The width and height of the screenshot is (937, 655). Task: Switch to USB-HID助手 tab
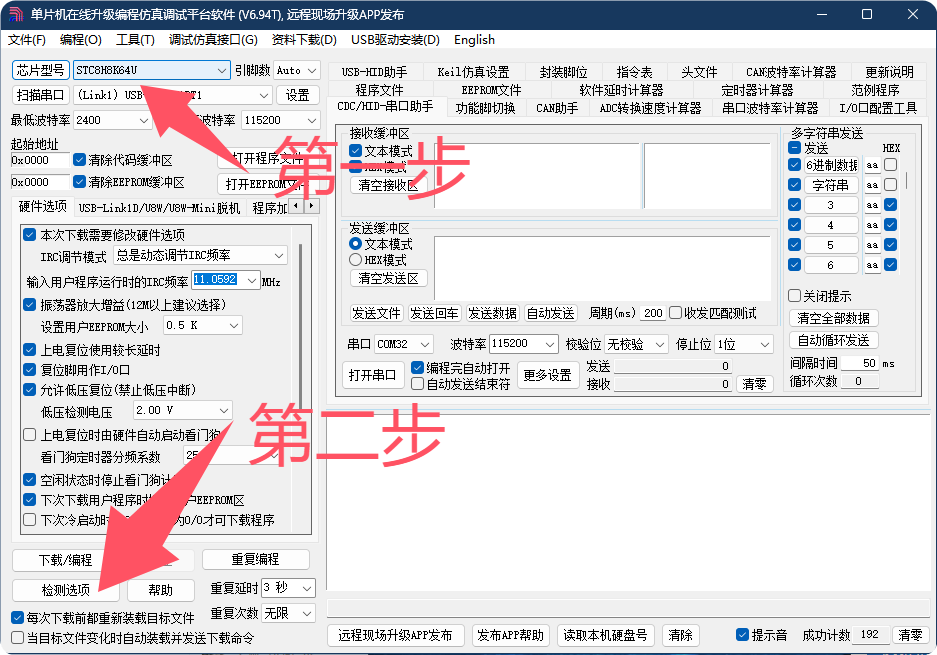pos(375,72)
